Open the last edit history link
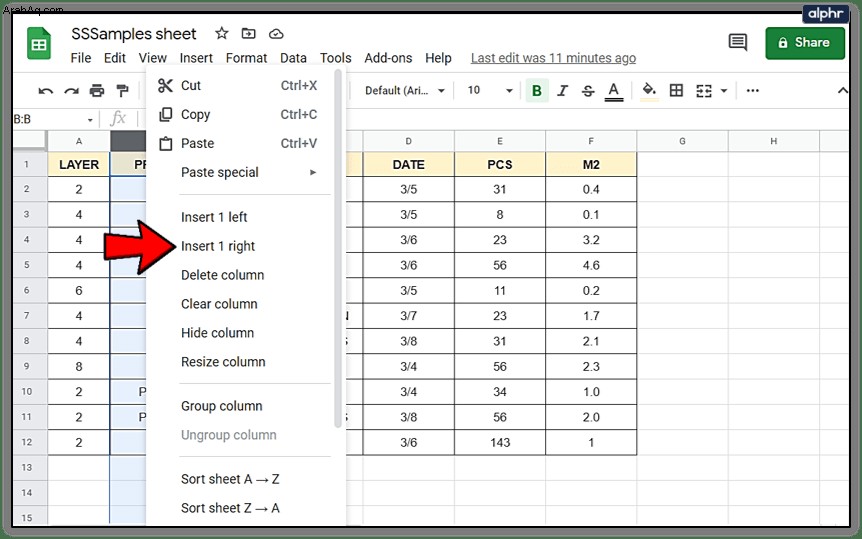 pos(553,58)
